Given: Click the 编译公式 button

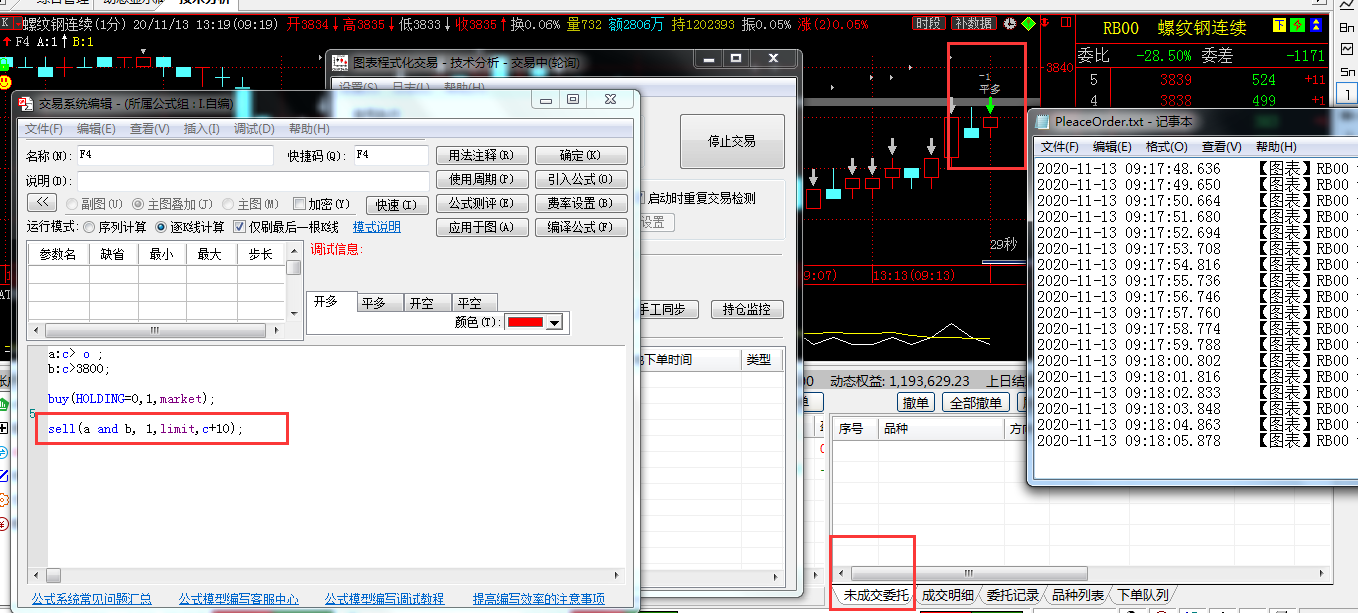Looking at the screenshot, I should 581,228.
